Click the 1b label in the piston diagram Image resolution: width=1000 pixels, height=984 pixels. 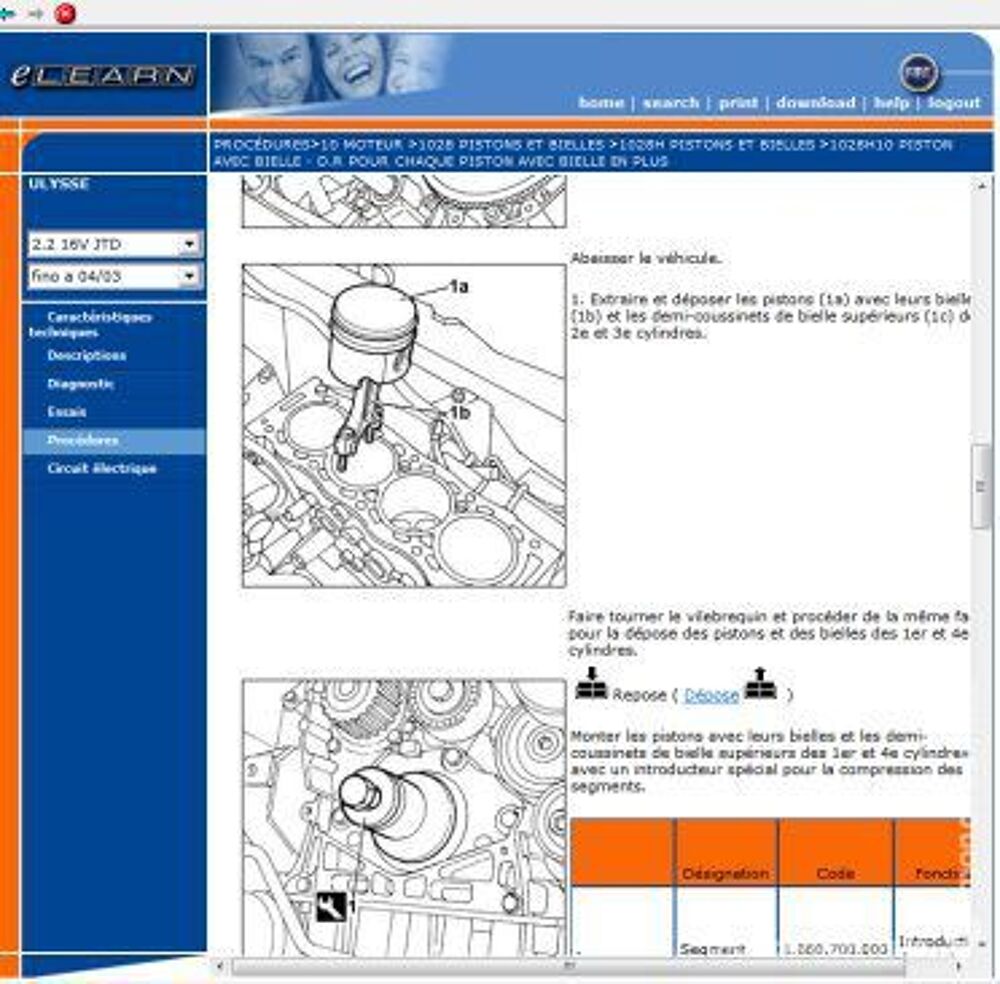coord(460,413)
